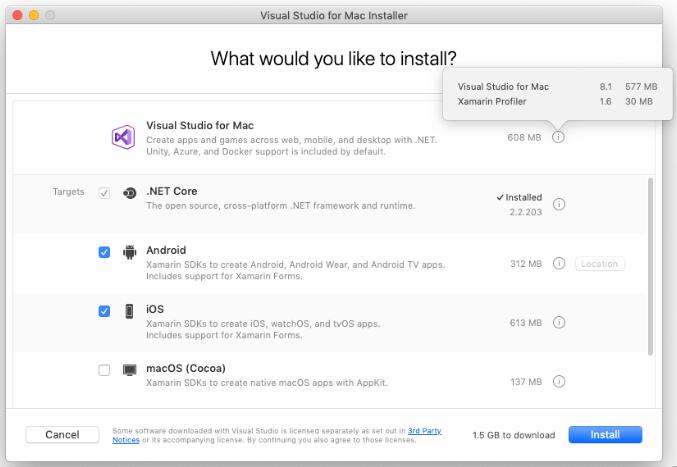
Task: Click the 'iOS' title text
Action: (x=155, y=309)
